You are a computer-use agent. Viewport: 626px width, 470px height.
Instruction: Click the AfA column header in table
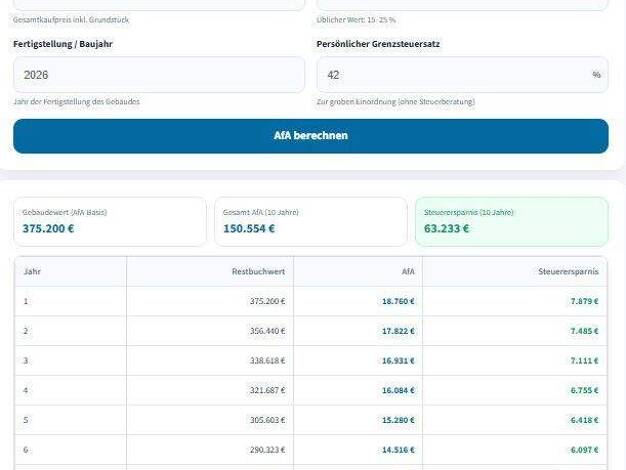[407, 271]
